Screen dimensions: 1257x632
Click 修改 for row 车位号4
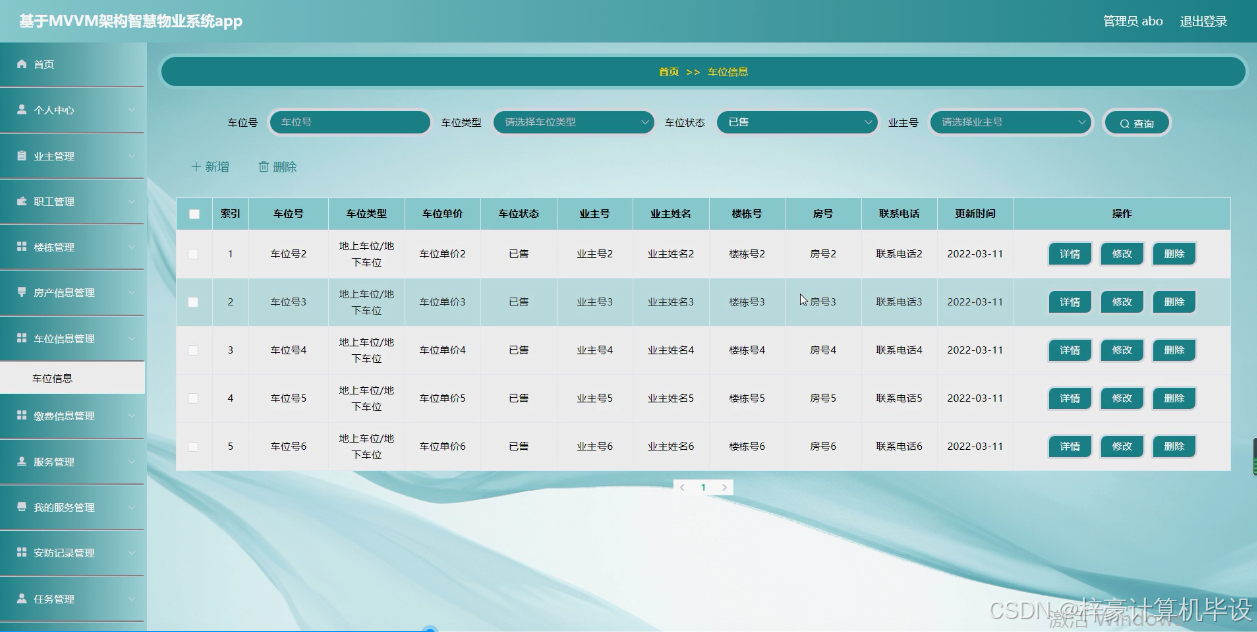1122,350
